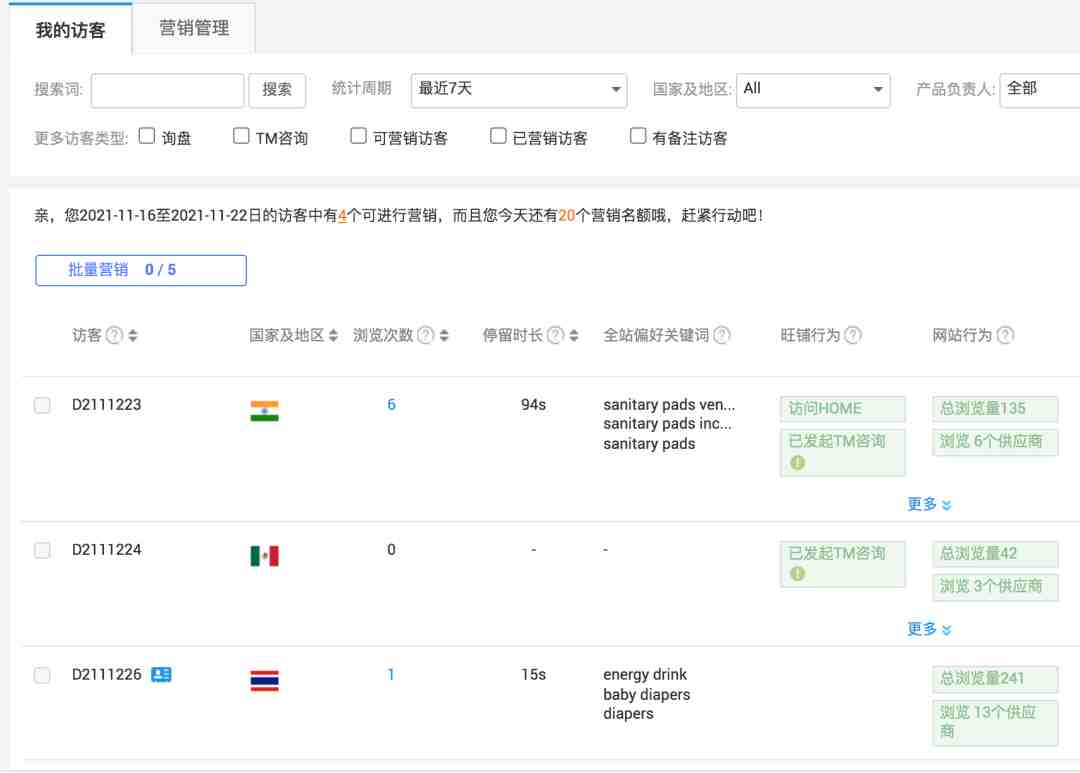
Task: Click the help icon next to 全站偏好关键词
Action: tap(721, 336)
